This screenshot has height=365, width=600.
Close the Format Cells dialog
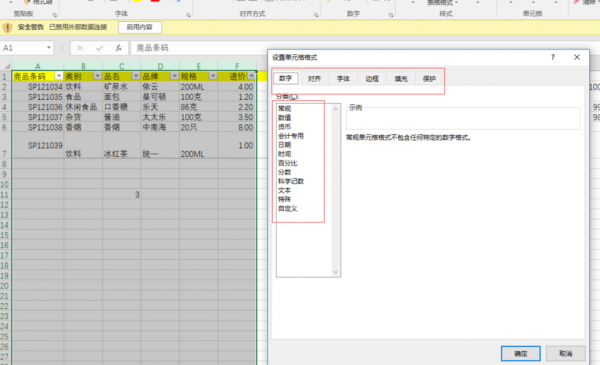(x=577, y=57)
